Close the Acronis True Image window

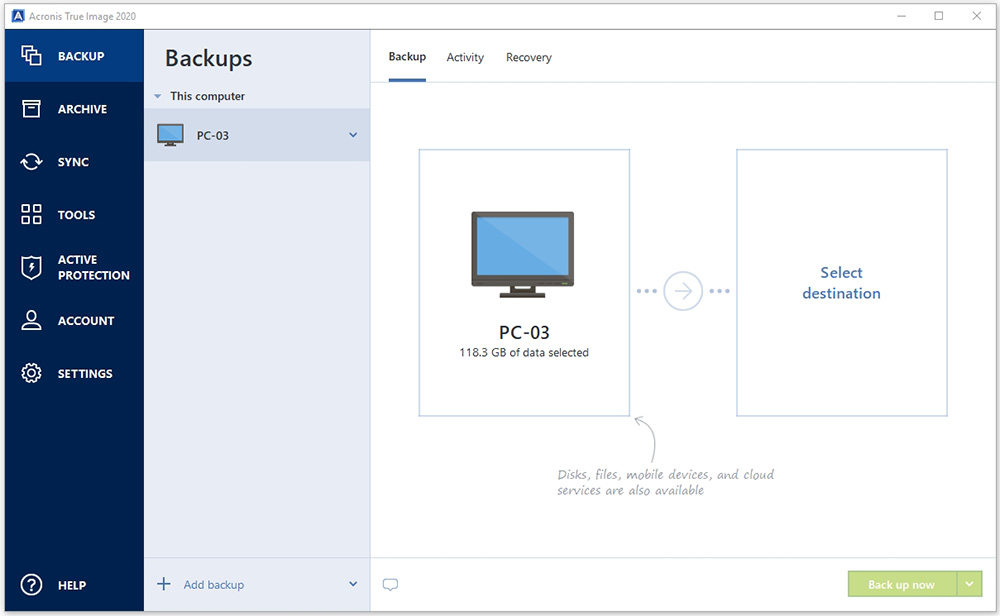click(x=976, y=16)
